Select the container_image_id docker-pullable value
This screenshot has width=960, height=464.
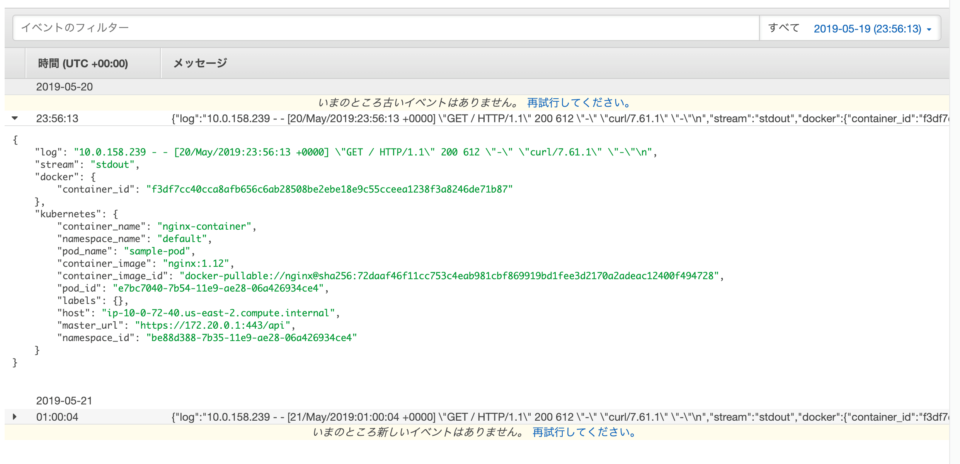448,276
